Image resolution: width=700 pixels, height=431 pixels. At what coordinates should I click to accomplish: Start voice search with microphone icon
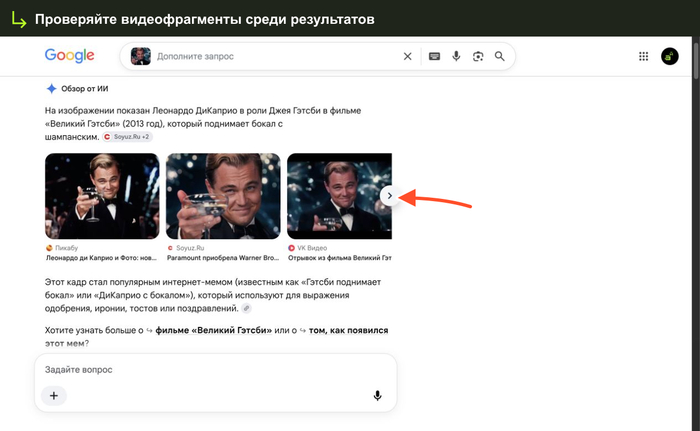[x=456, y=56]
